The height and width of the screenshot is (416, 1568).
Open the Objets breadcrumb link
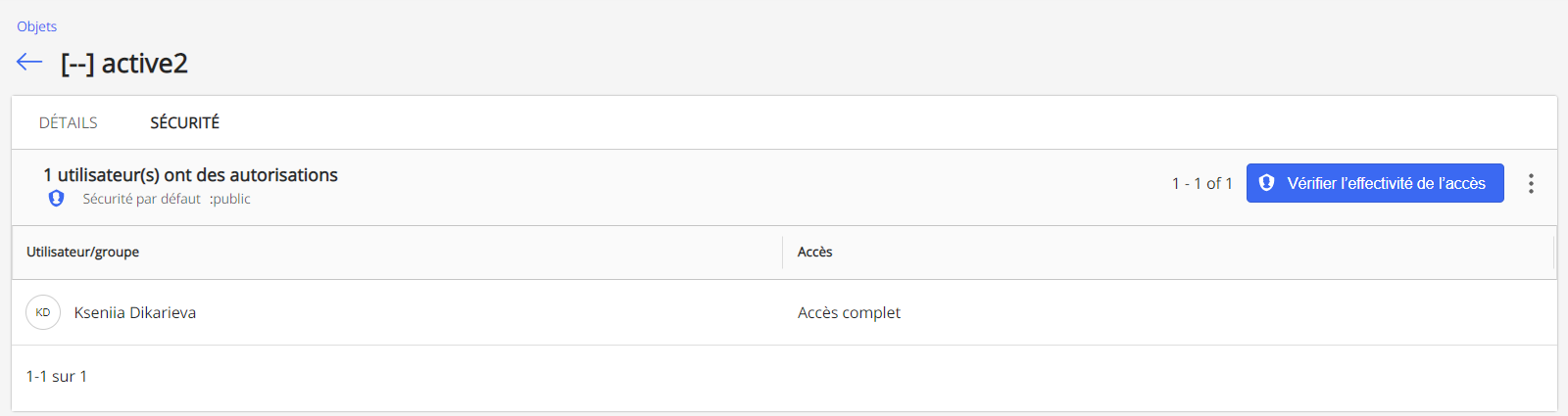point(36,26)
